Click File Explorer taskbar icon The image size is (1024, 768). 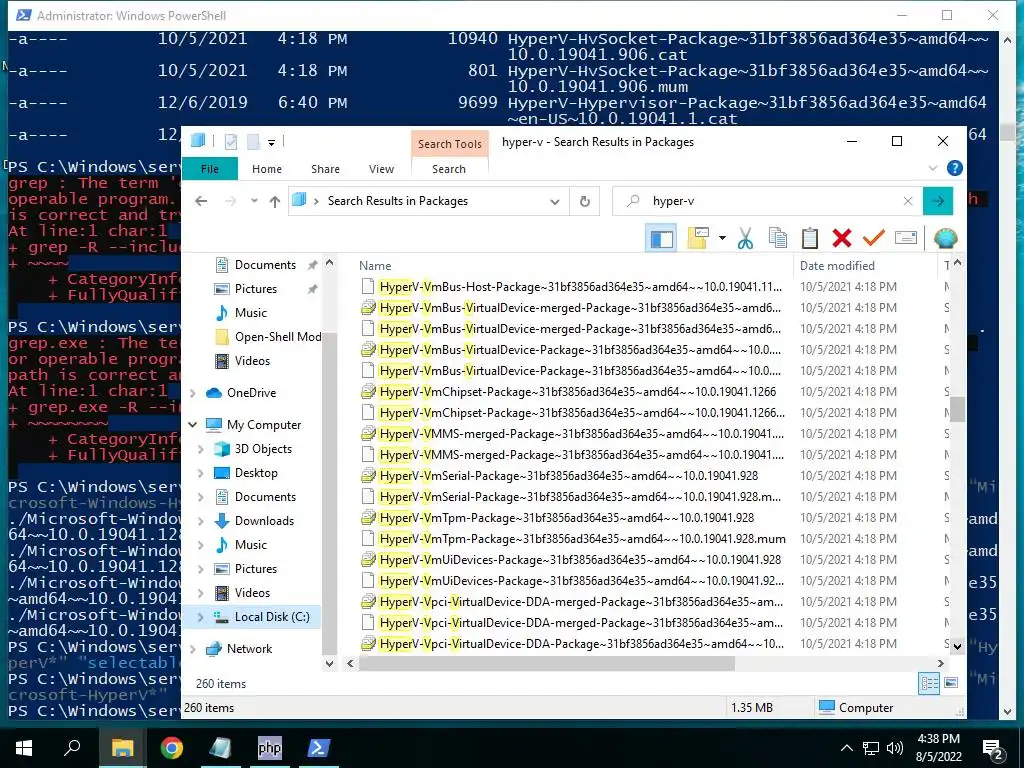click(123, 748)
